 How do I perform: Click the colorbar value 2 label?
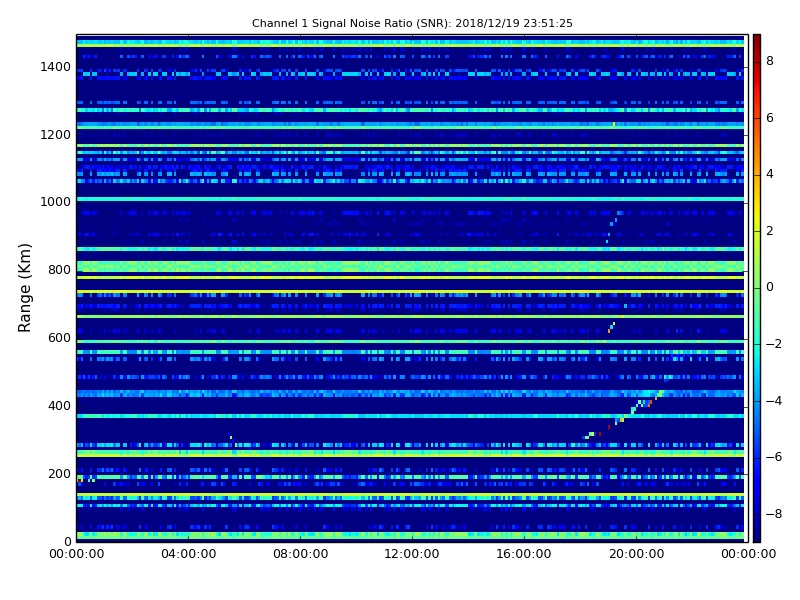click(x=770, y=231)
